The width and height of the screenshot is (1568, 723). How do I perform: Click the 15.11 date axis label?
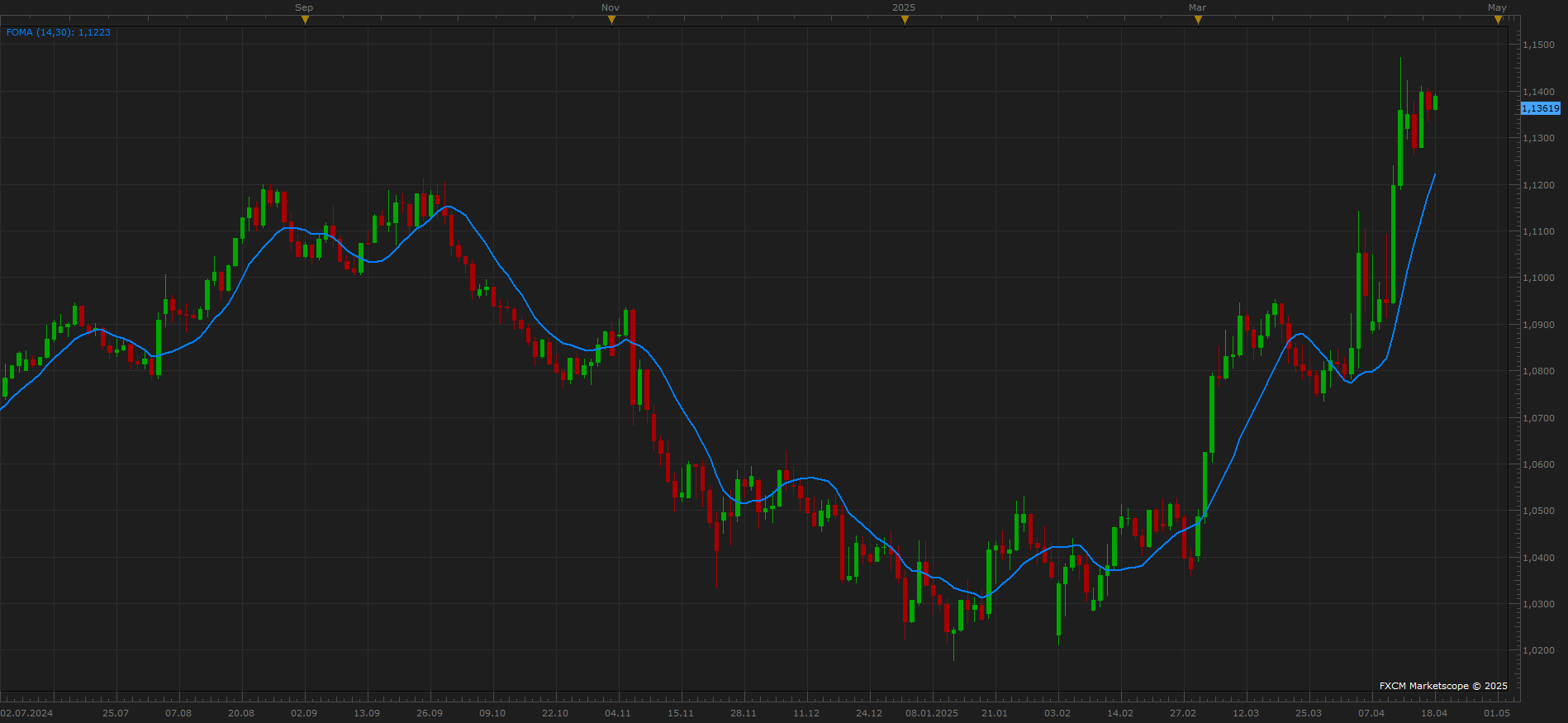681,713
